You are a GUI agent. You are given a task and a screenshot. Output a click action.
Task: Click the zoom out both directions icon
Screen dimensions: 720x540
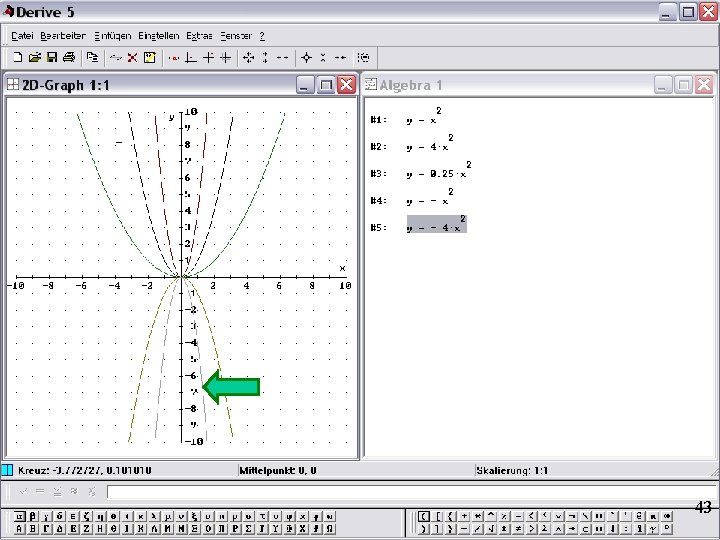pos(306,57)
